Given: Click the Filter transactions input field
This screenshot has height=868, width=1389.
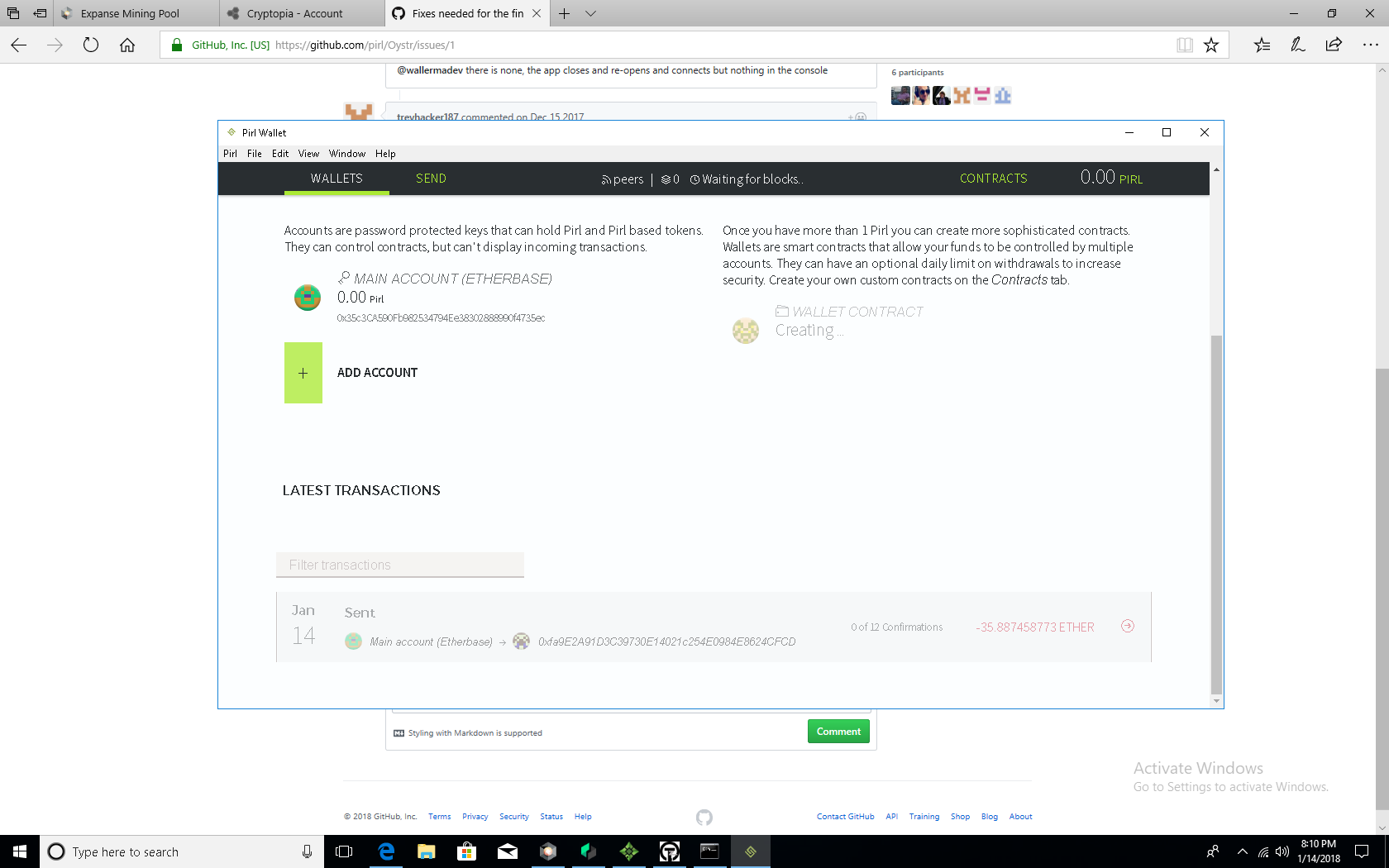Looking at the screenshot, I should point(399,565).
